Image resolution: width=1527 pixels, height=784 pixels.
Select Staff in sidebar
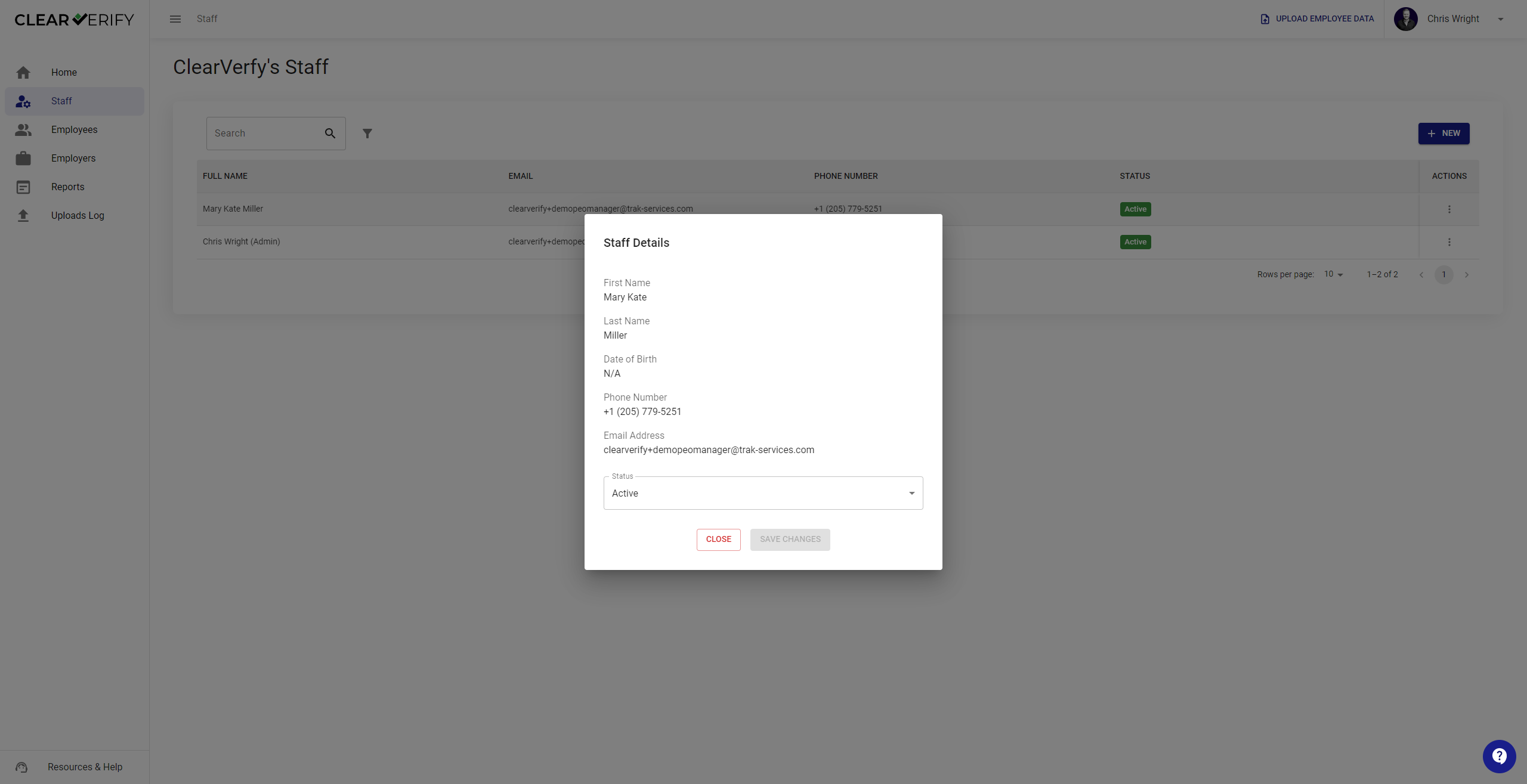click(75, 101)
